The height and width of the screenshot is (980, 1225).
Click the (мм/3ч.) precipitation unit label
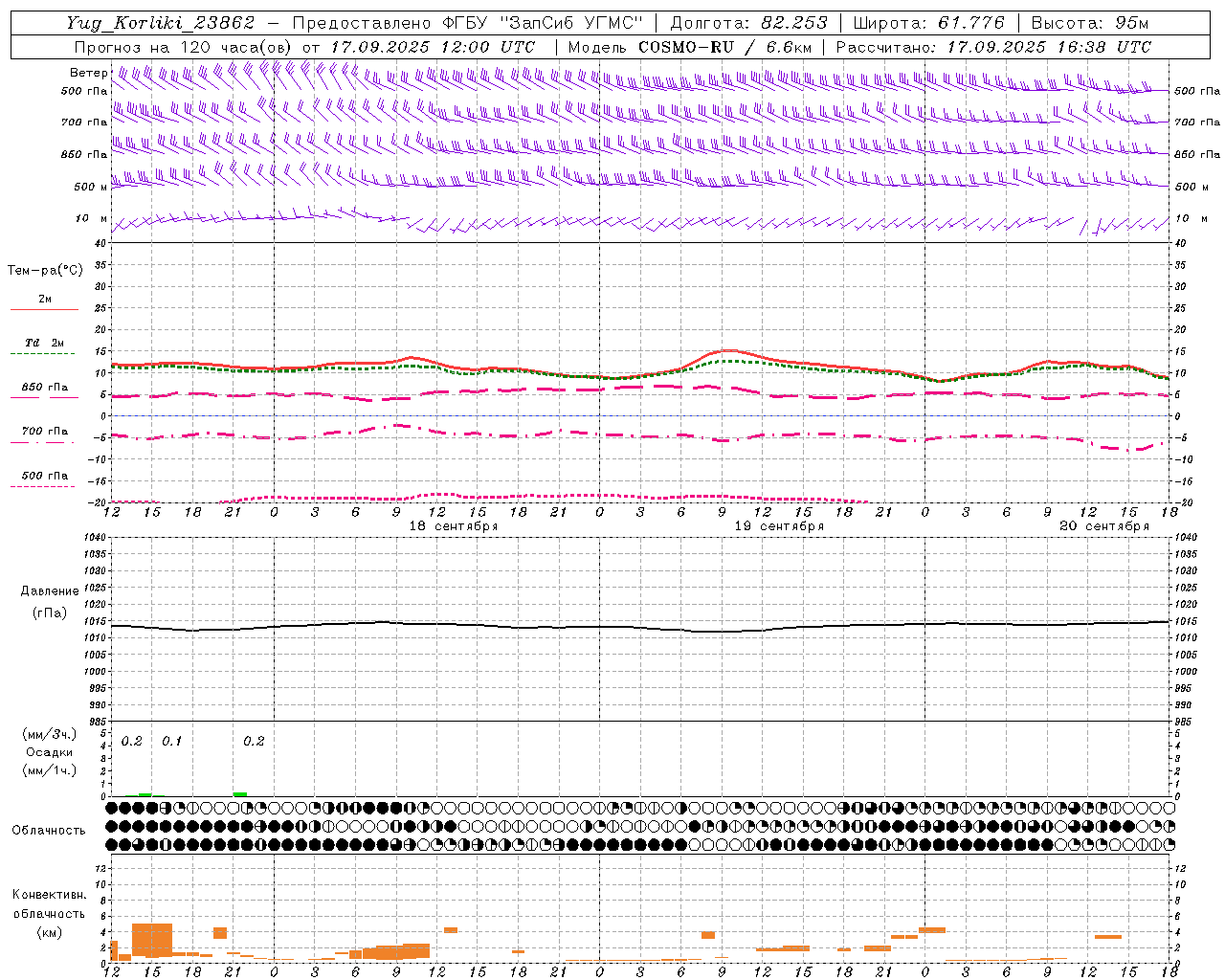[x=50, y=735]
